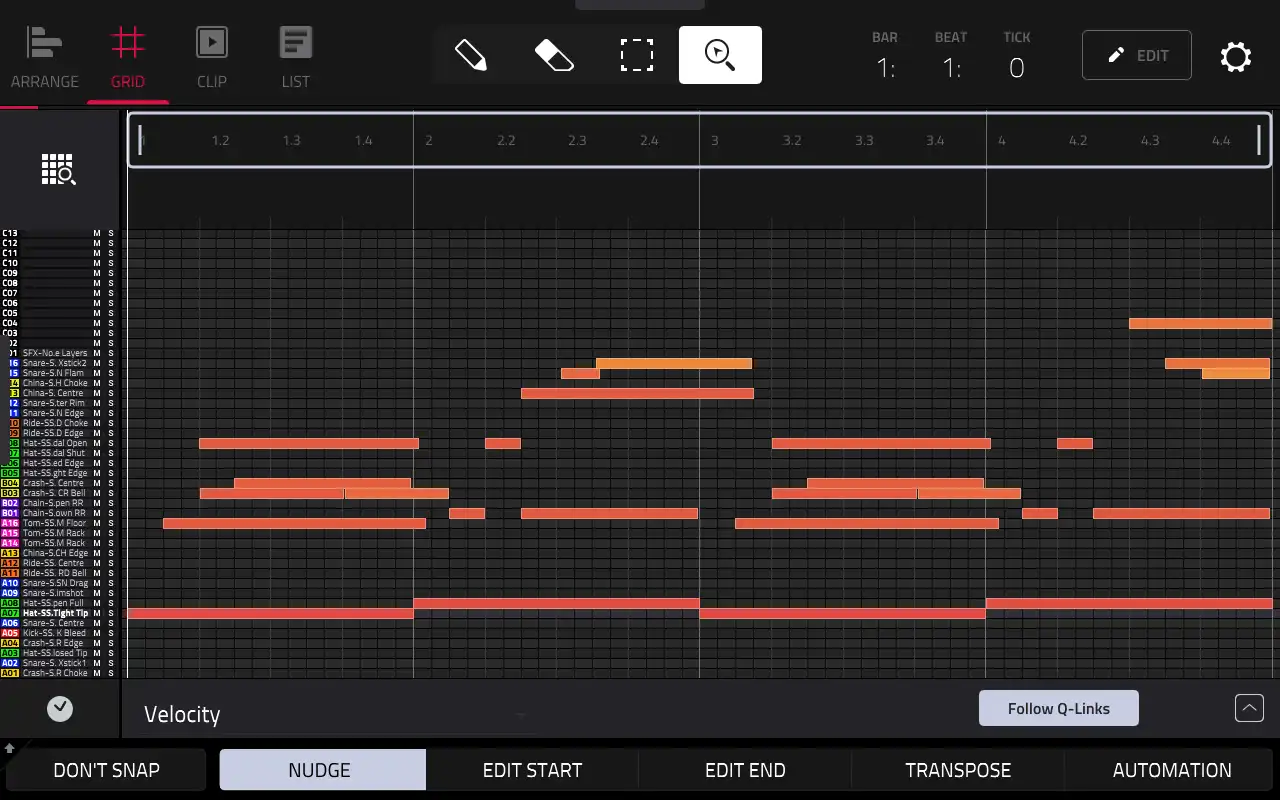The width and height of the screenshot is (1280, 800).
Task: Click Follow Q-Links button
Action: click(1059, 708)
